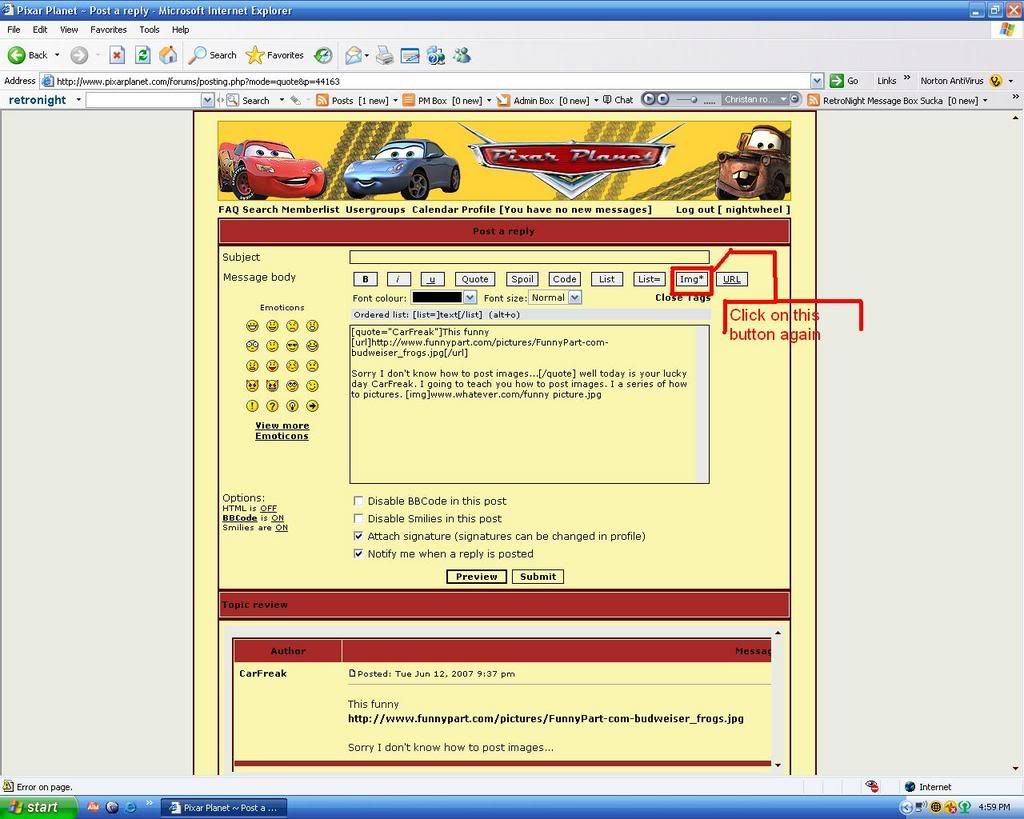Insert the first smiley emoticon

(252, 326)
